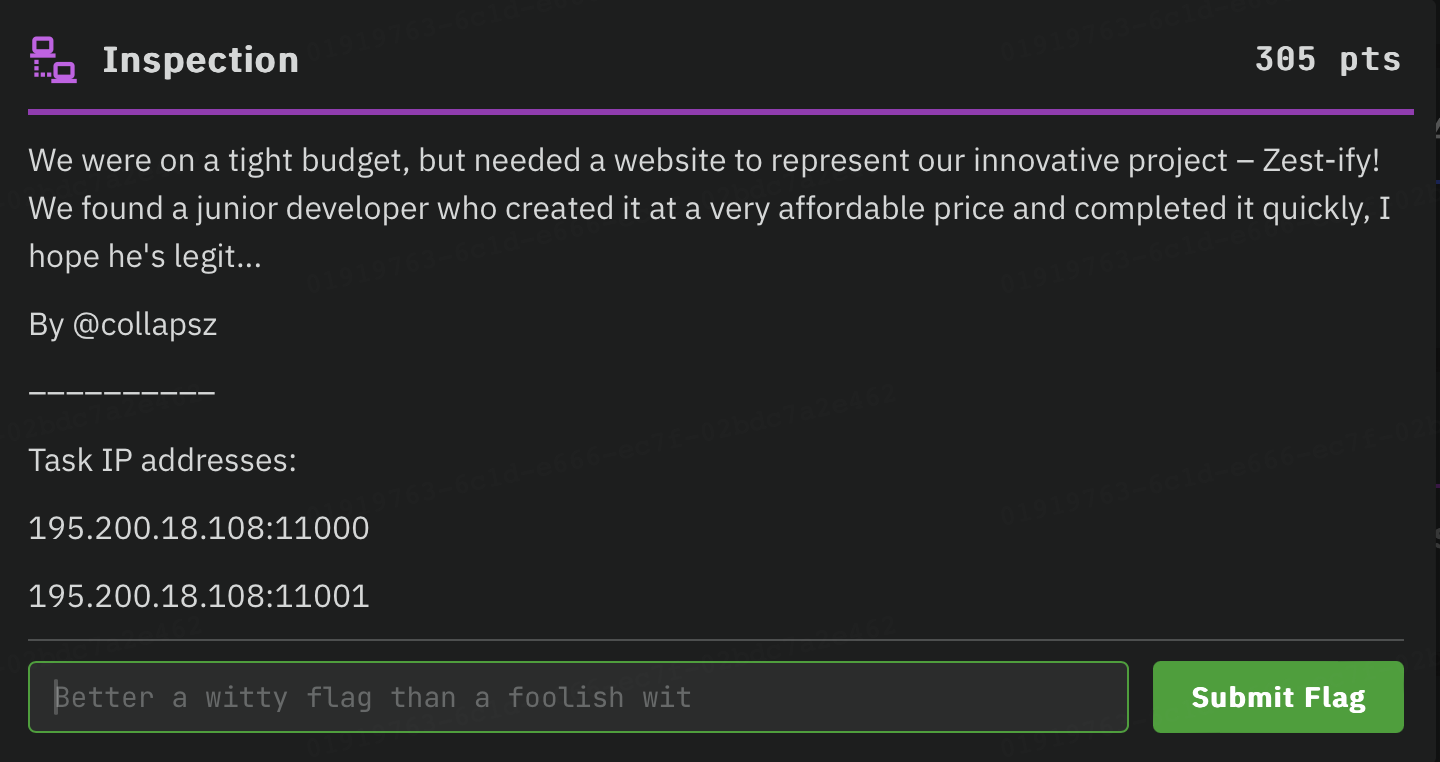Click the 305 pts score label
This screenshot has width=1440, height=762.
1327,59
